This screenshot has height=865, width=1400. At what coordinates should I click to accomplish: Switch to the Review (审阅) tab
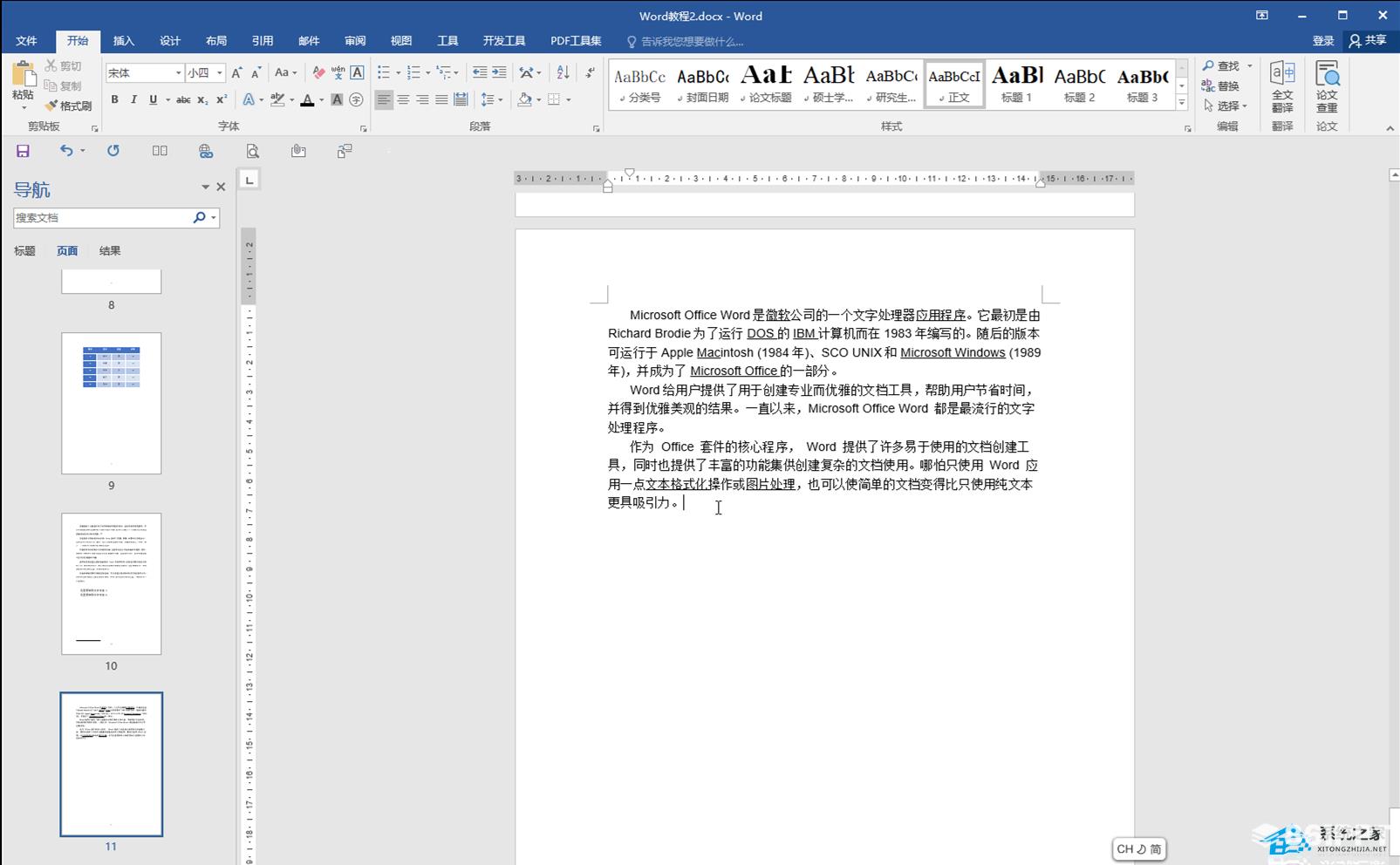pyautogui.click(x=355, y=41)
